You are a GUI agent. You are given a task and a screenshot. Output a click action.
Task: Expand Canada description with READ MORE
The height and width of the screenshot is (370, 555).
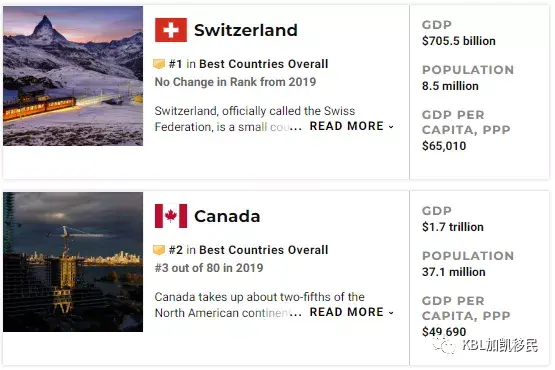tap(347, 312)
